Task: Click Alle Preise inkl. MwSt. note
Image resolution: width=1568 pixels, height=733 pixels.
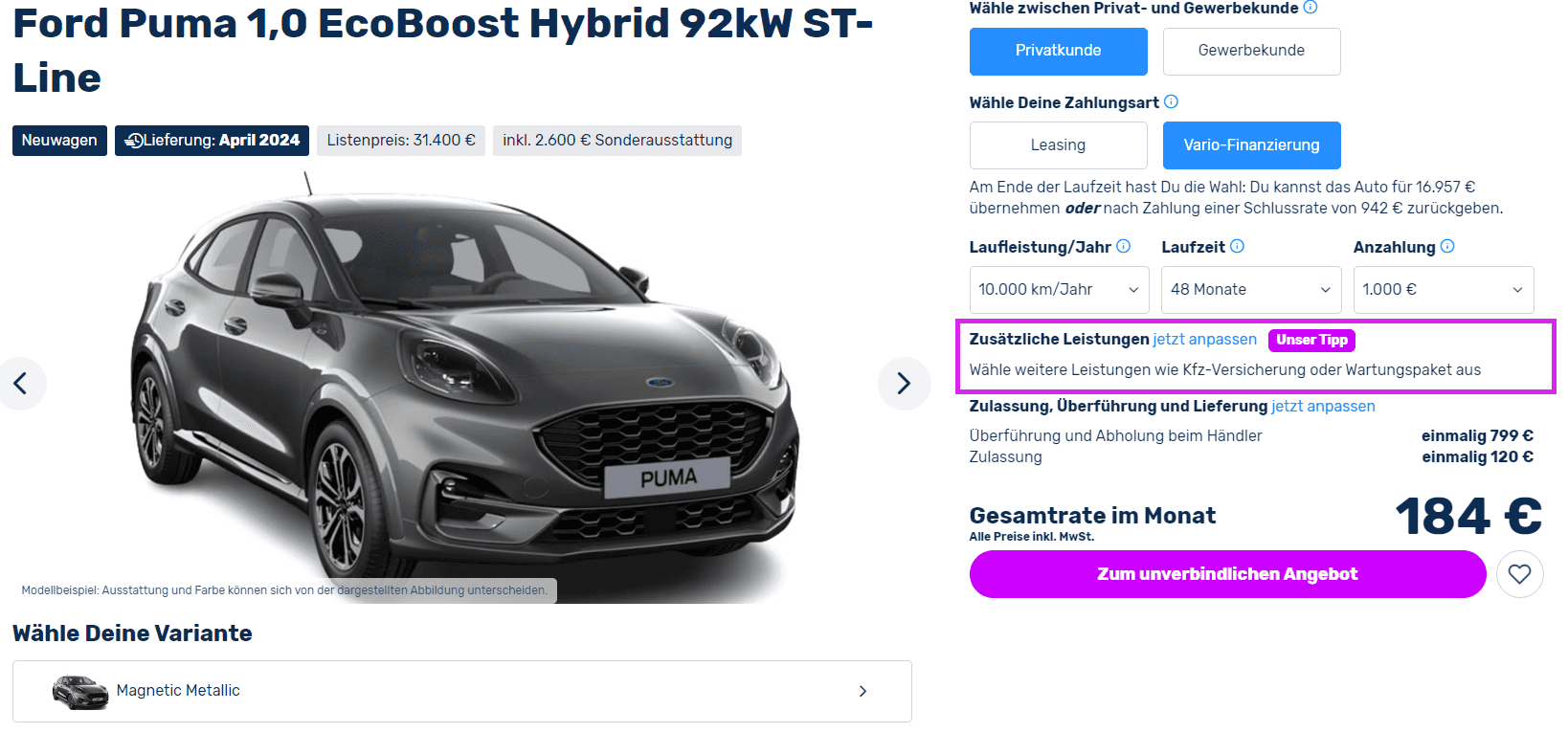Action: (x=1031, y=537)
